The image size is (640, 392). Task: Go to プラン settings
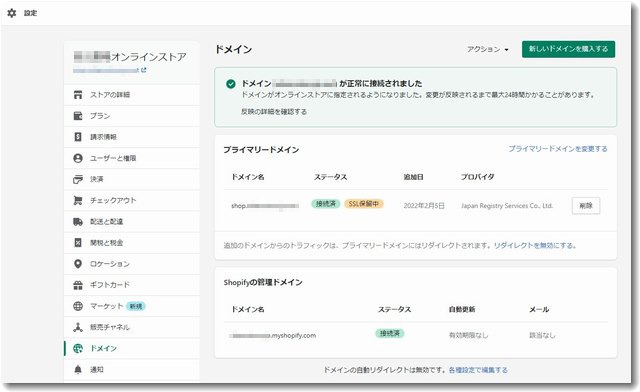click(131, 116)
